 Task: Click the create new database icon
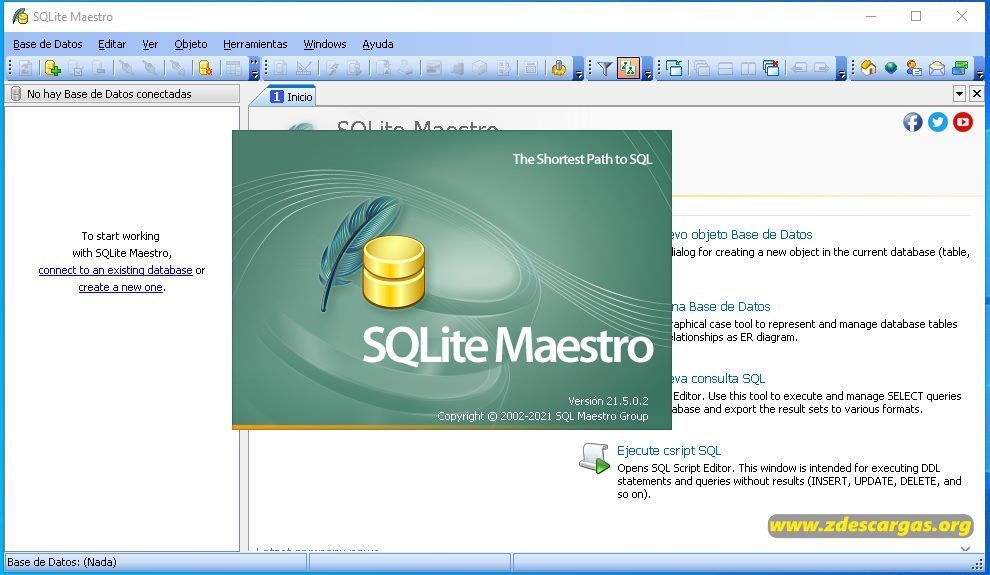click(52, 68)
